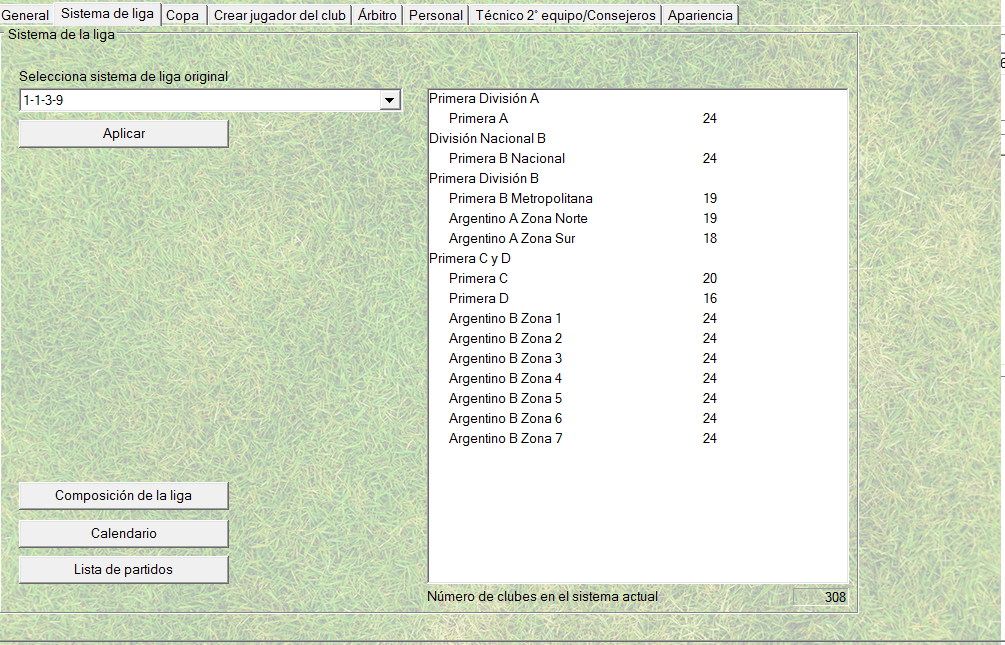The image size is (1005, 645).
Task: Select the Primera B Metropolitana row
Action: click(x=638, y=198)
